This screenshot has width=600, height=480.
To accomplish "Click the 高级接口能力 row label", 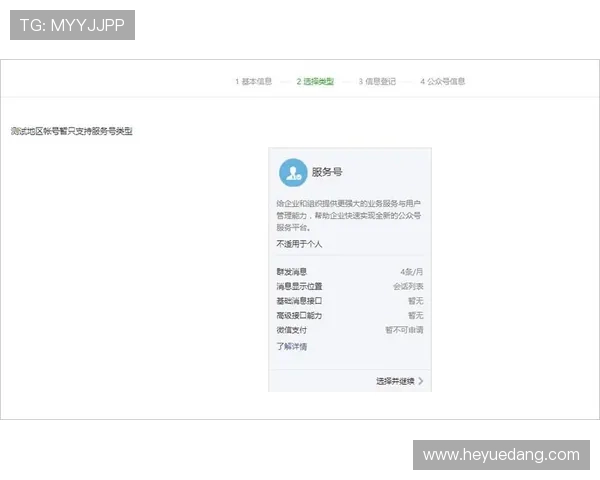I will (299, 315).
